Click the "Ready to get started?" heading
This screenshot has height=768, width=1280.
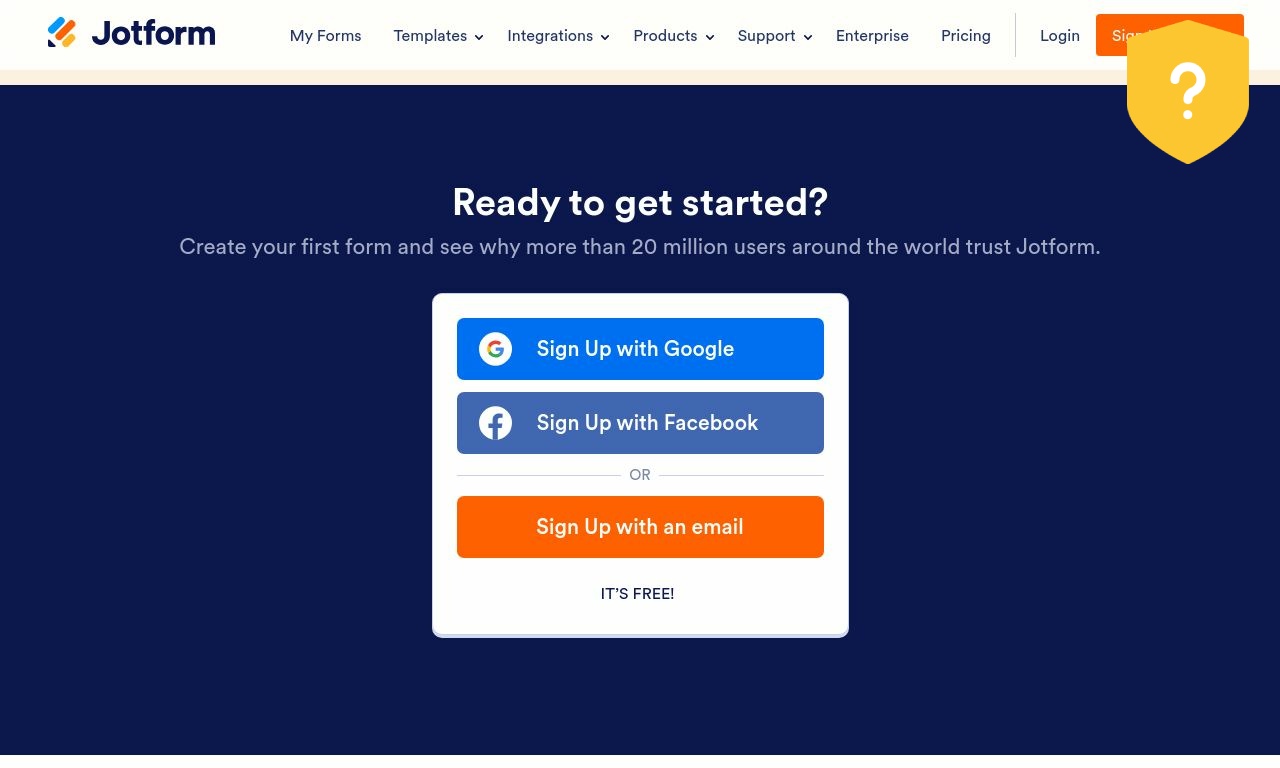640,202
